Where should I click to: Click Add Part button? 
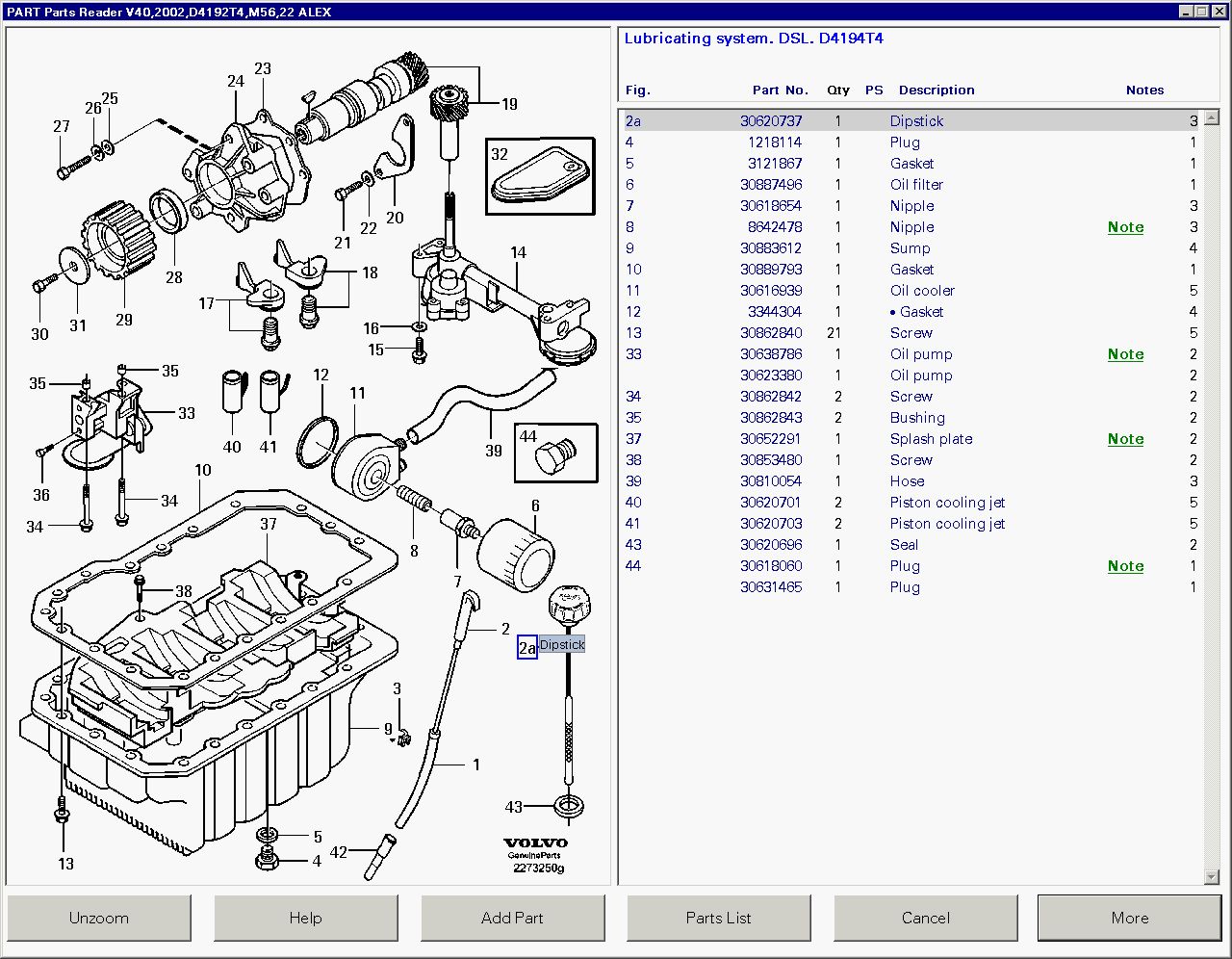click(x=512, y=918)
